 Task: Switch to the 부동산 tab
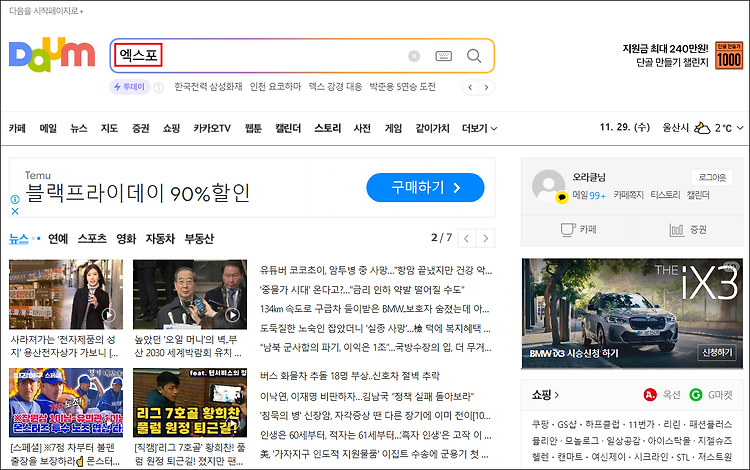(x=199, y=238)
